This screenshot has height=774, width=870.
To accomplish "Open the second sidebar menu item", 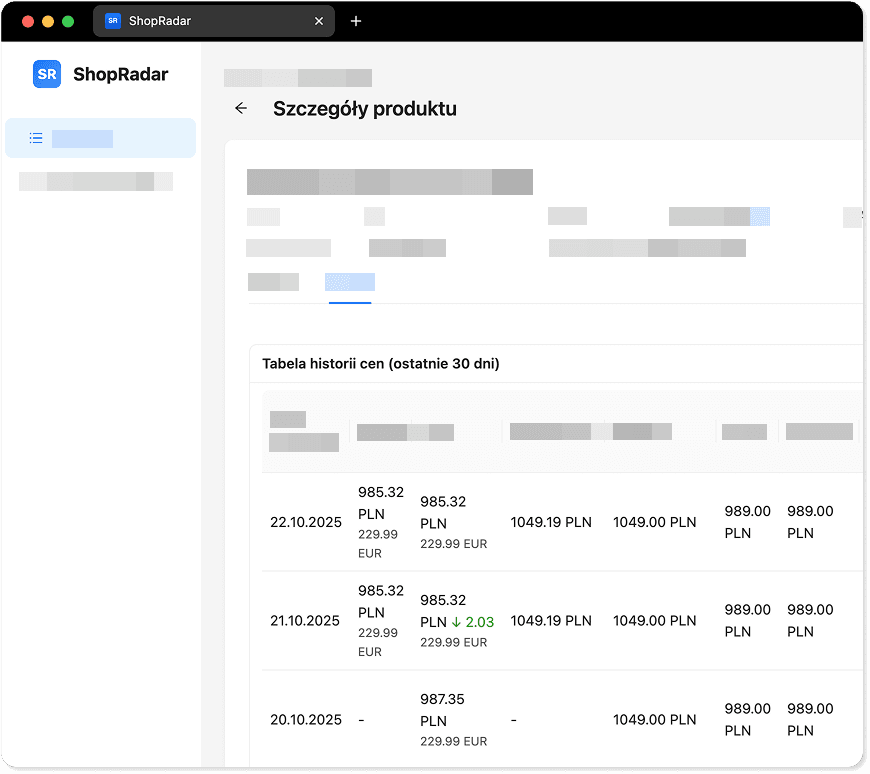I will point(96,181).
